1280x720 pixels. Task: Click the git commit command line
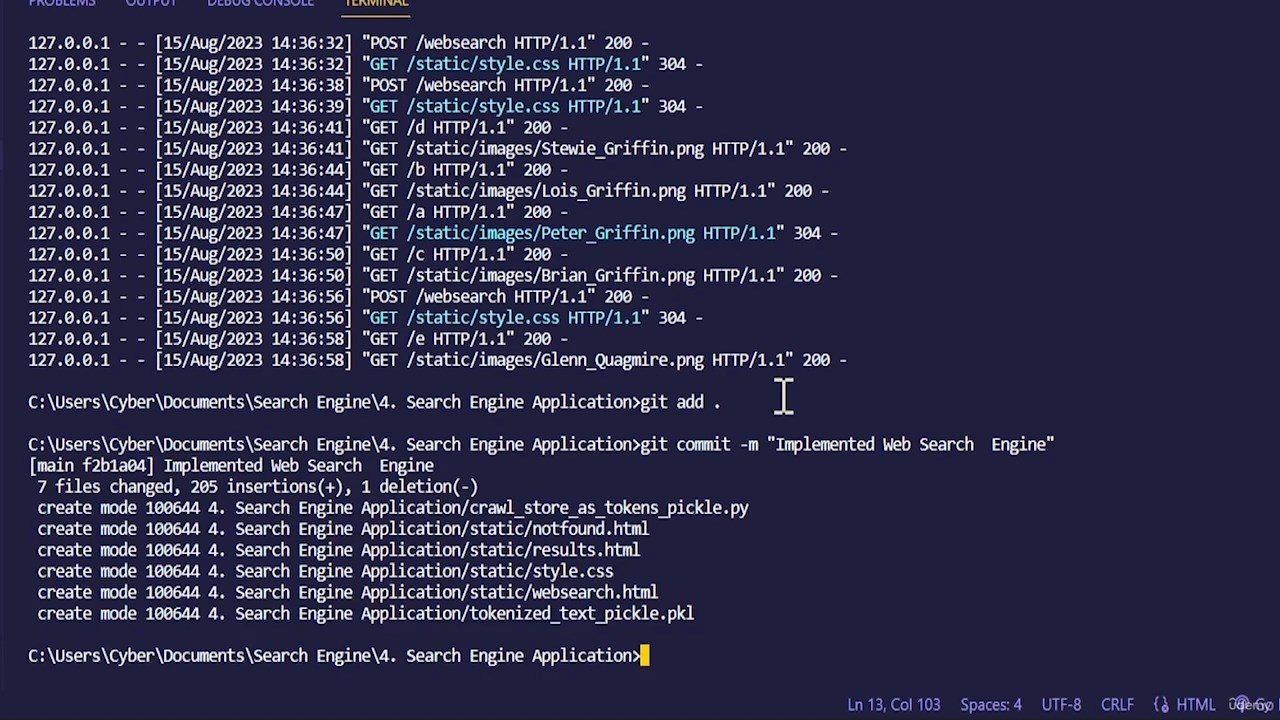point(541,444)
